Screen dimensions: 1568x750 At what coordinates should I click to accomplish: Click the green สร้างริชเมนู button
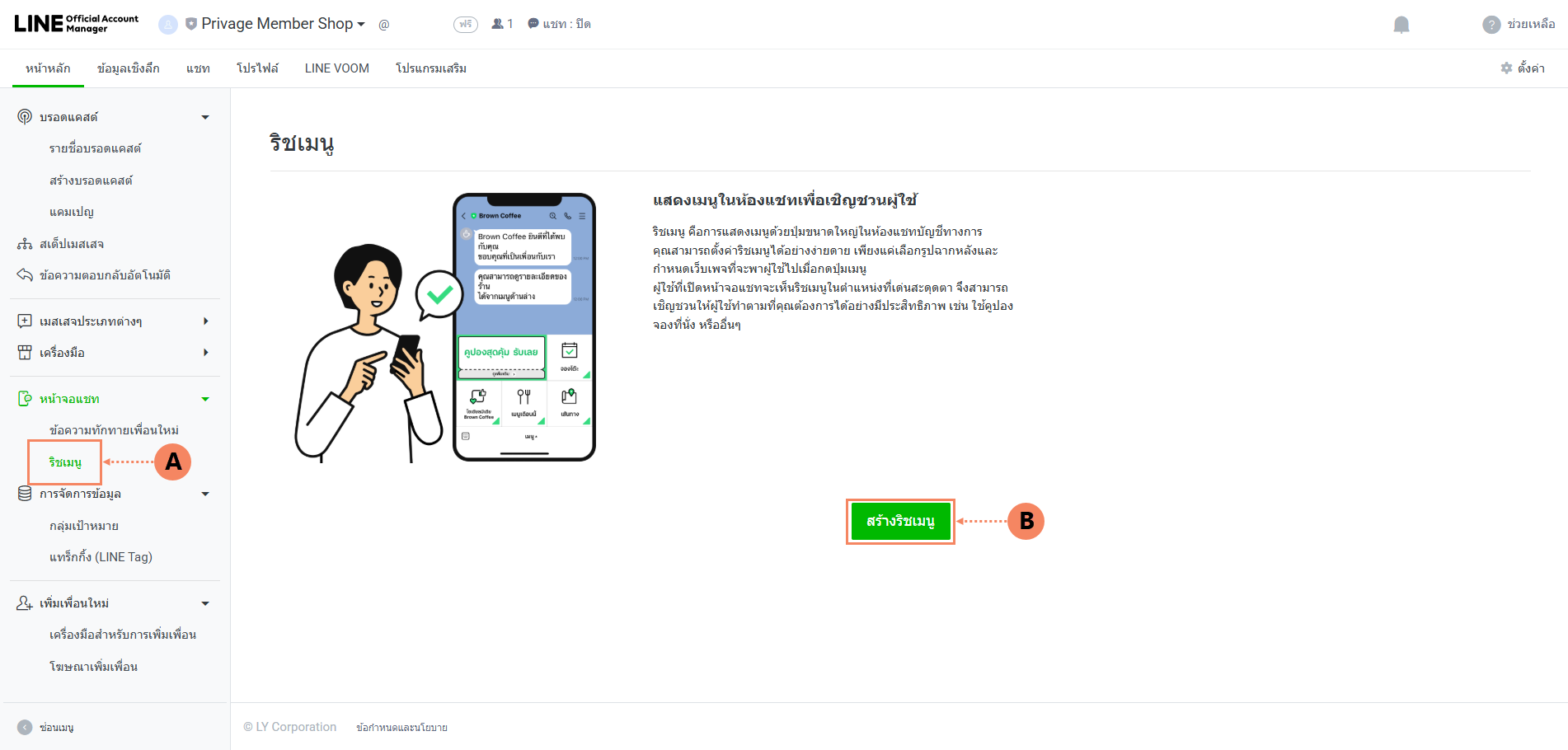coord(900,521)
